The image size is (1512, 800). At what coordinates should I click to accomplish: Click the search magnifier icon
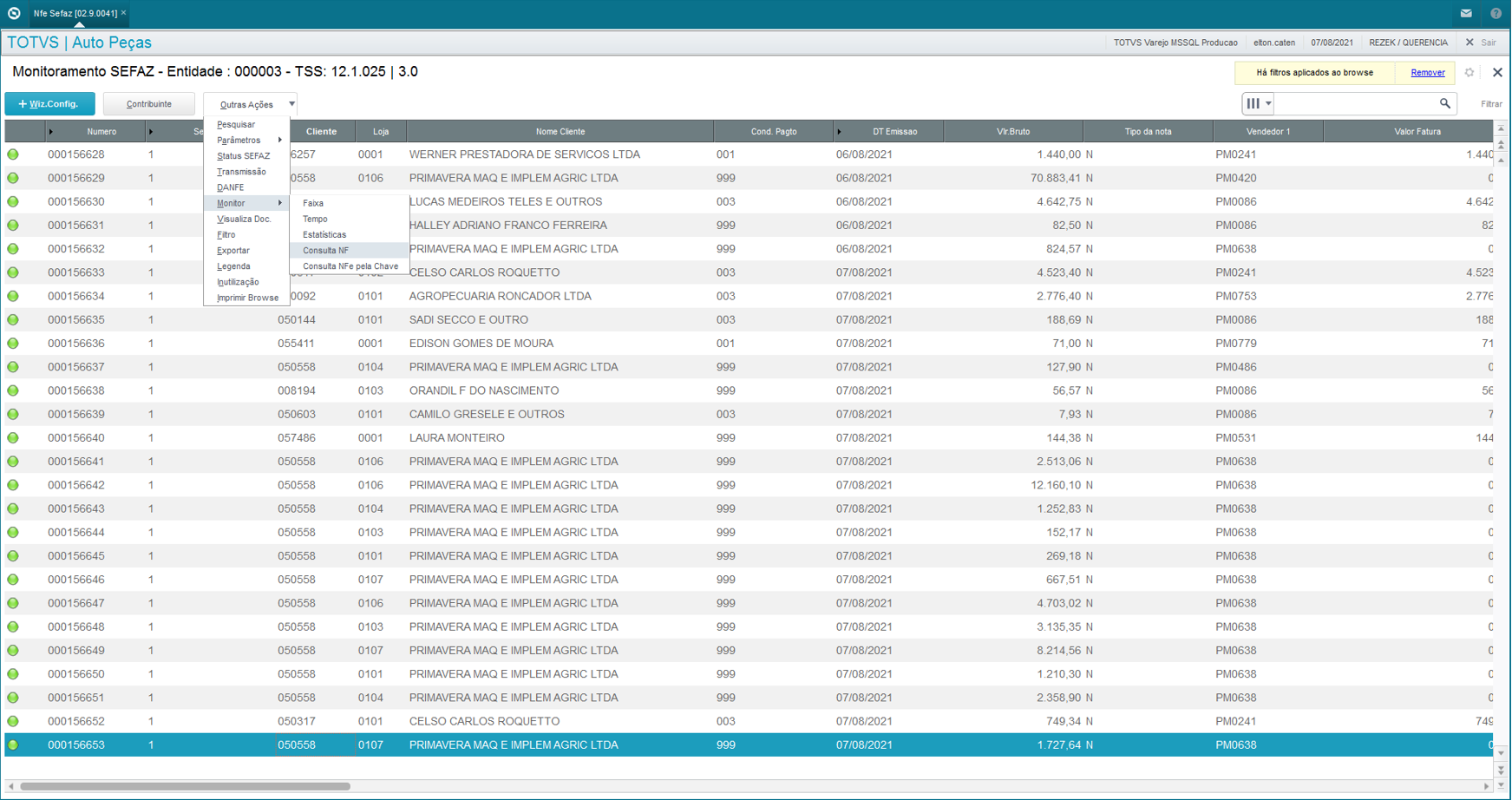tap(1445, 104)
